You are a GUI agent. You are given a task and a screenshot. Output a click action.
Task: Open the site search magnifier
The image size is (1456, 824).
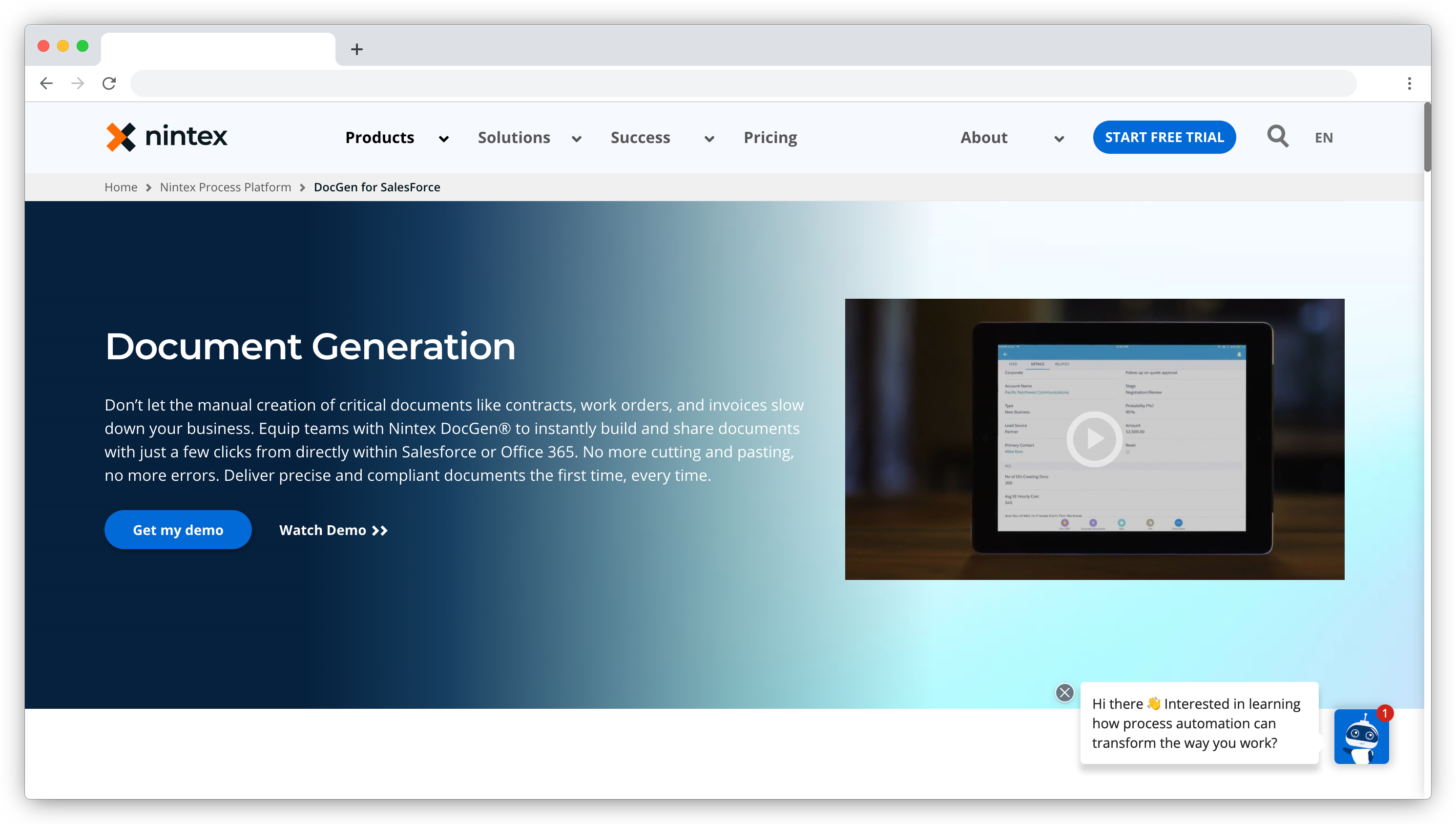coord(1277,137)
